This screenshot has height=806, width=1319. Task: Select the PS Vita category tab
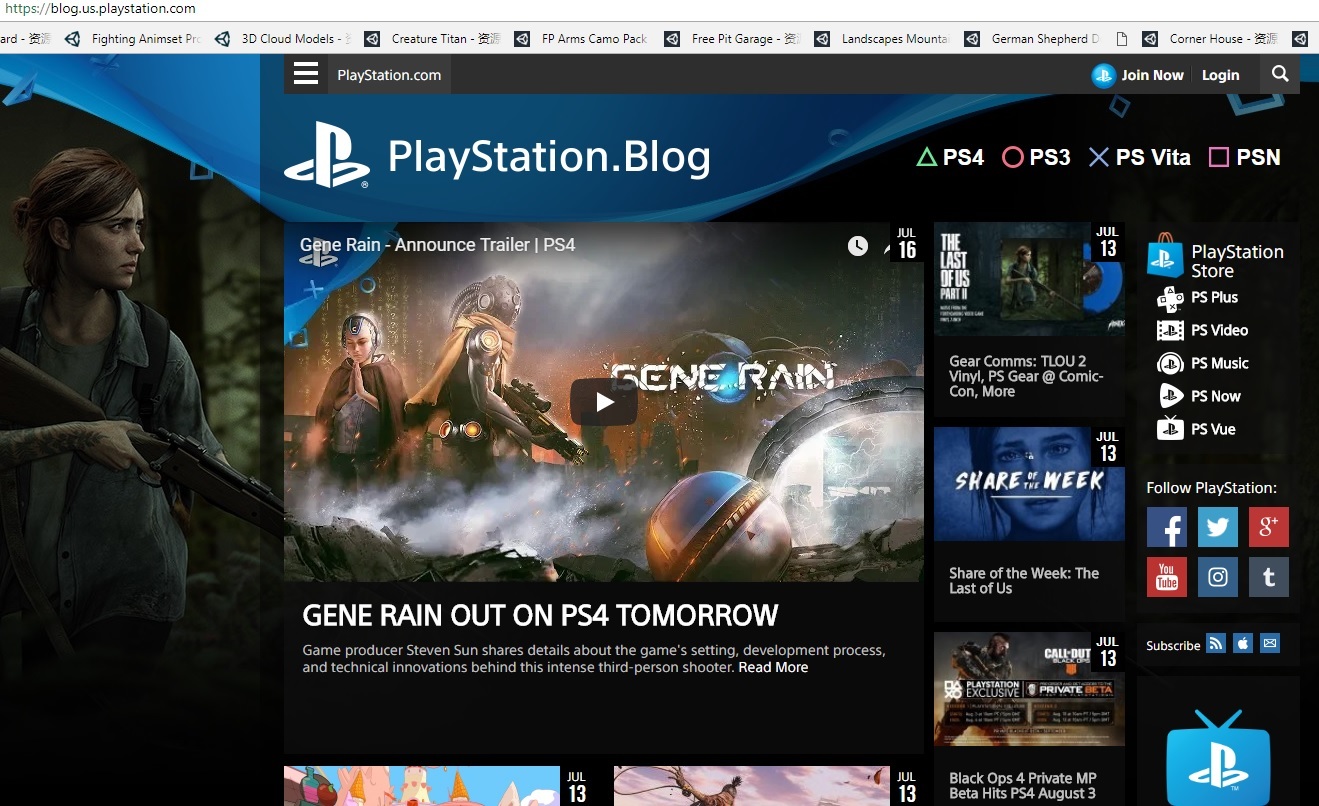(1139, 157)
